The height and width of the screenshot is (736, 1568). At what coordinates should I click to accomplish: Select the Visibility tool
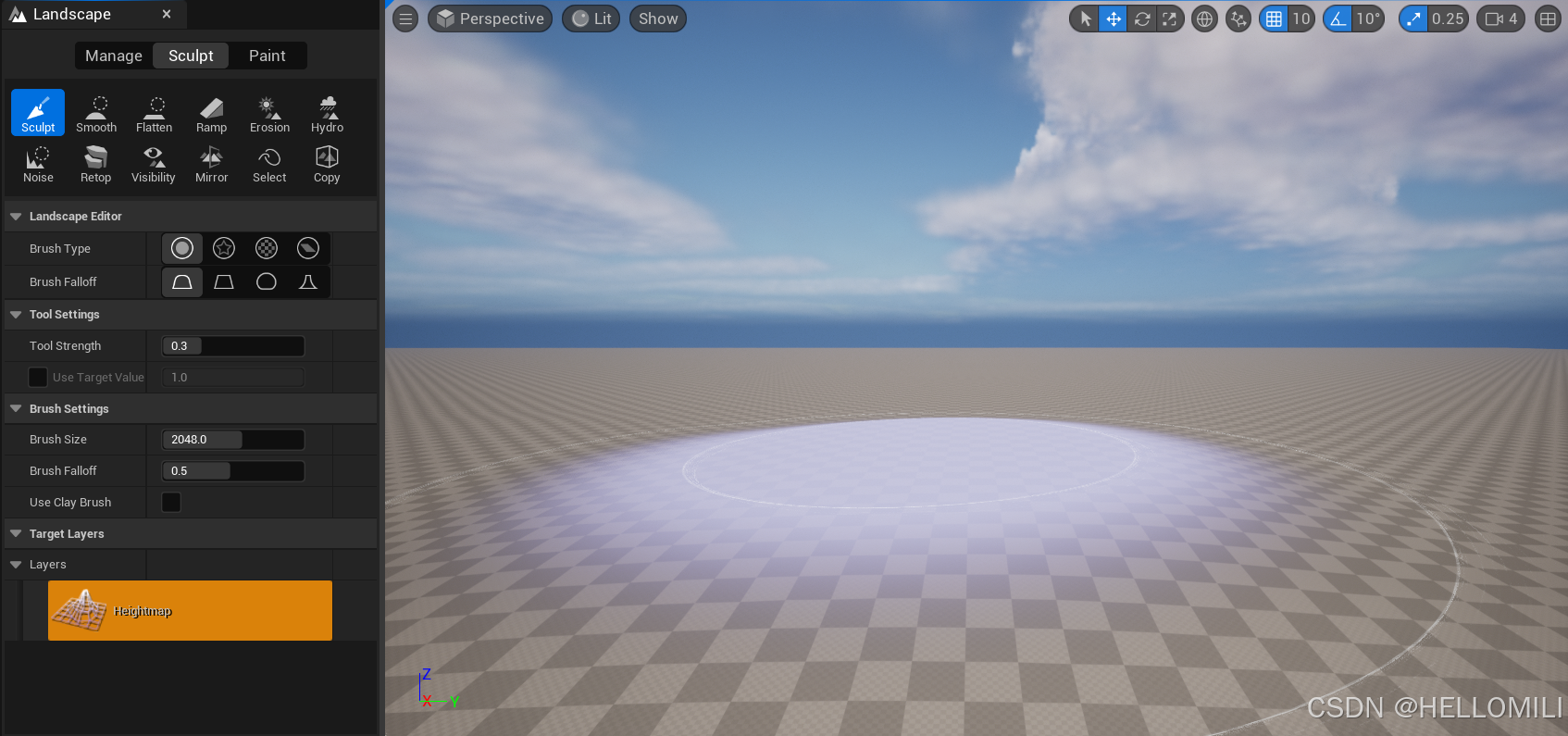click(154, 164)
